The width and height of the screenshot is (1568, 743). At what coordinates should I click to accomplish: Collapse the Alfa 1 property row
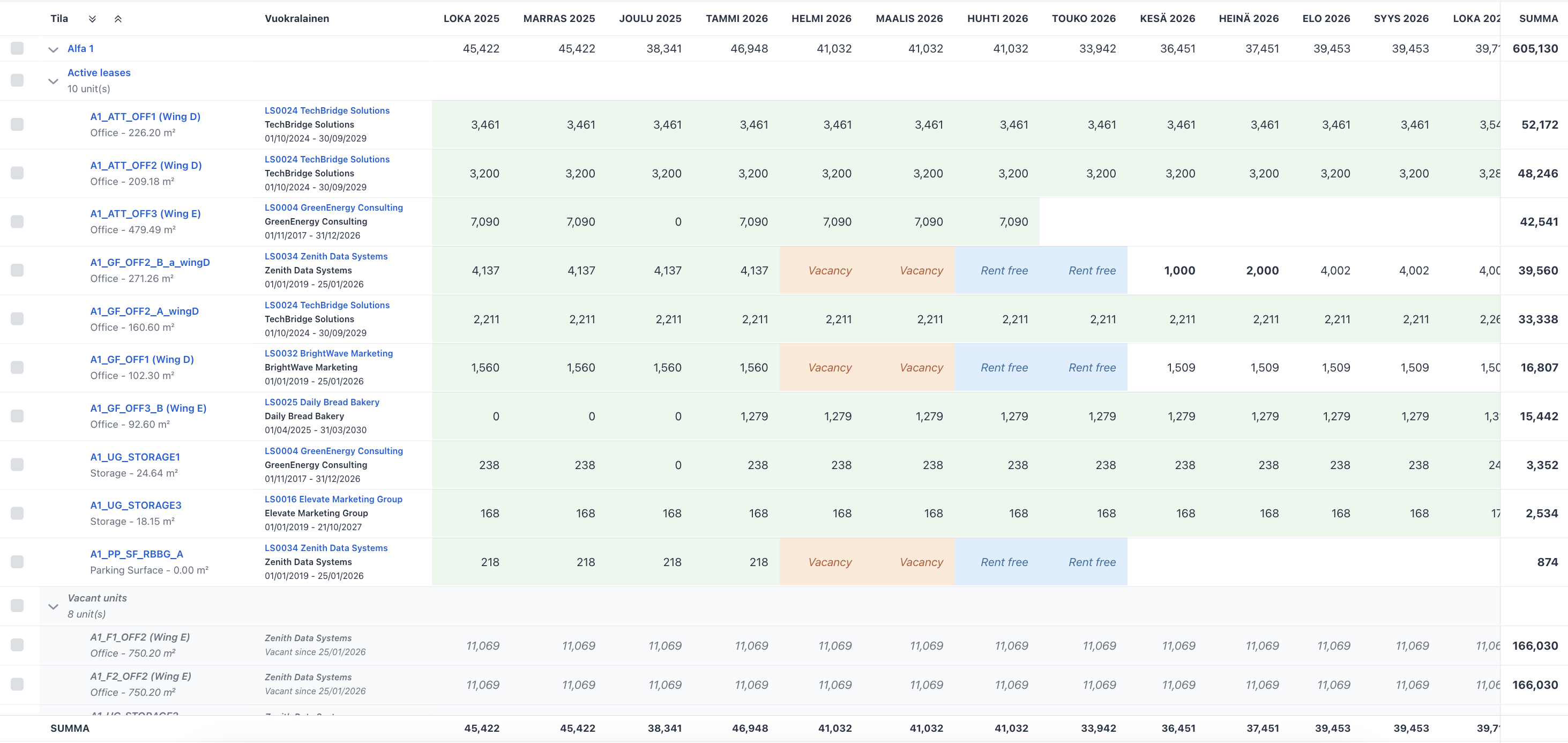(53, 49)
